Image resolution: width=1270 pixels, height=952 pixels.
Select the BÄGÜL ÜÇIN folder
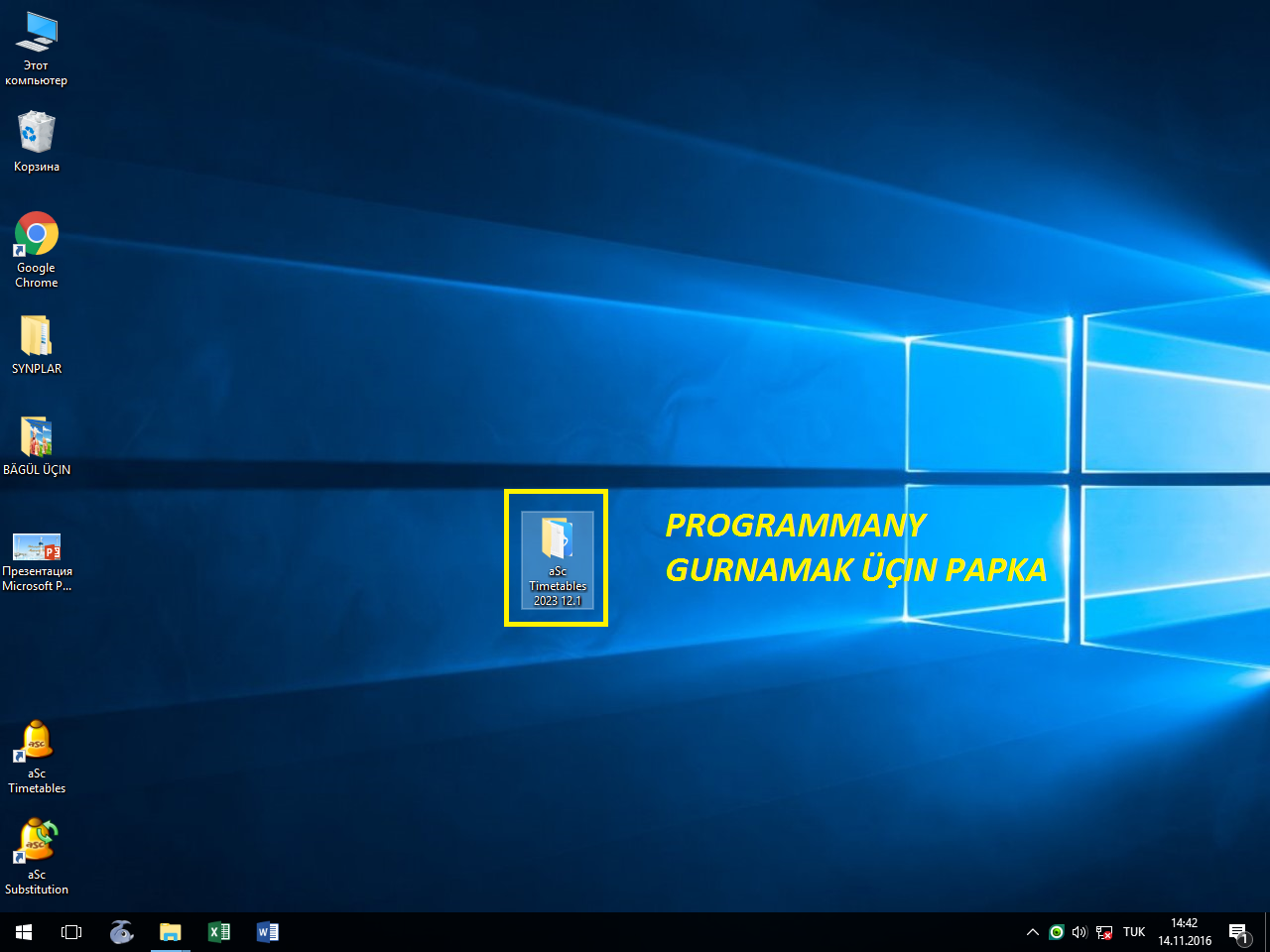(x=37, y=446)
